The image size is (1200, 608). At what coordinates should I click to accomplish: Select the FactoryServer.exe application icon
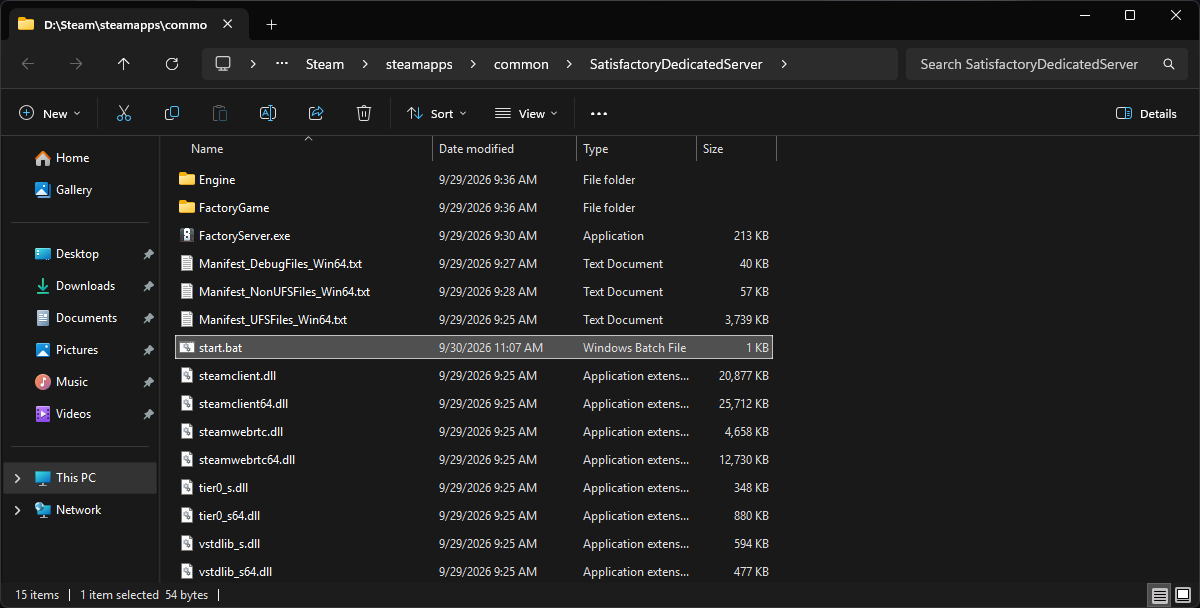point(186,236)
